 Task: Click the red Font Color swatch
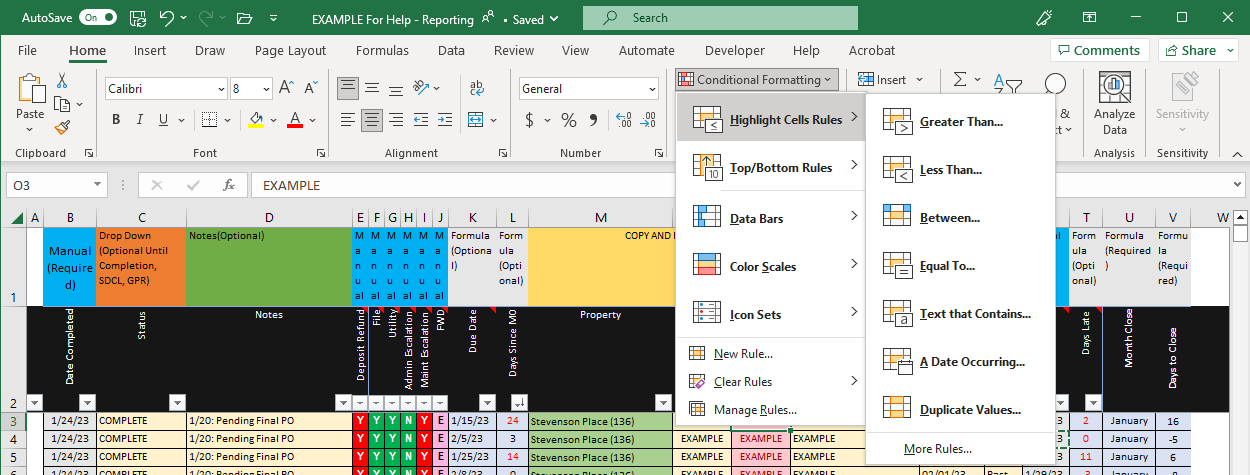(295, 121)
